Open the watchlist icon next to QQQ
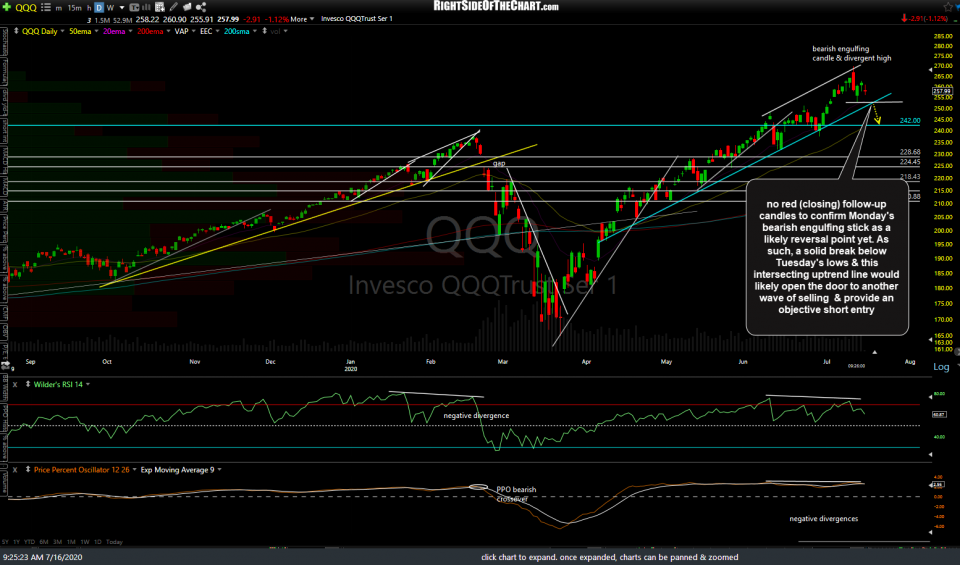 click(x=46, y=7)
